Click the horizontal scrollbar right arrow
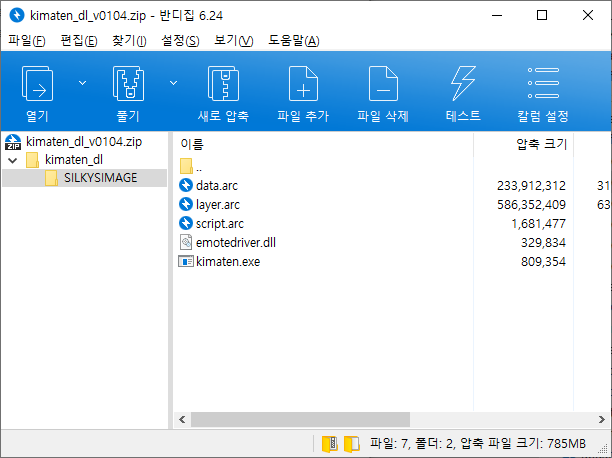 601,420
